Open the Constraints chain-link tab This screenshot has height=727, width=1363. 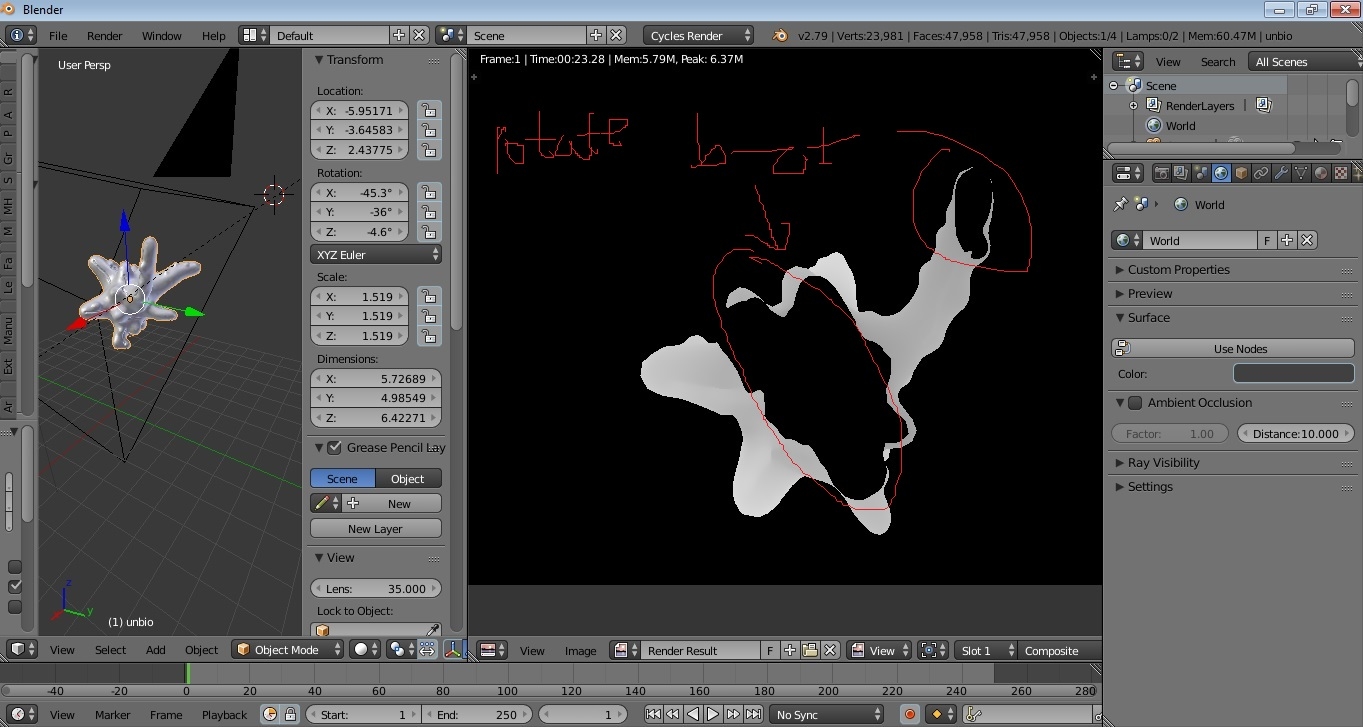click(1261, 173)
